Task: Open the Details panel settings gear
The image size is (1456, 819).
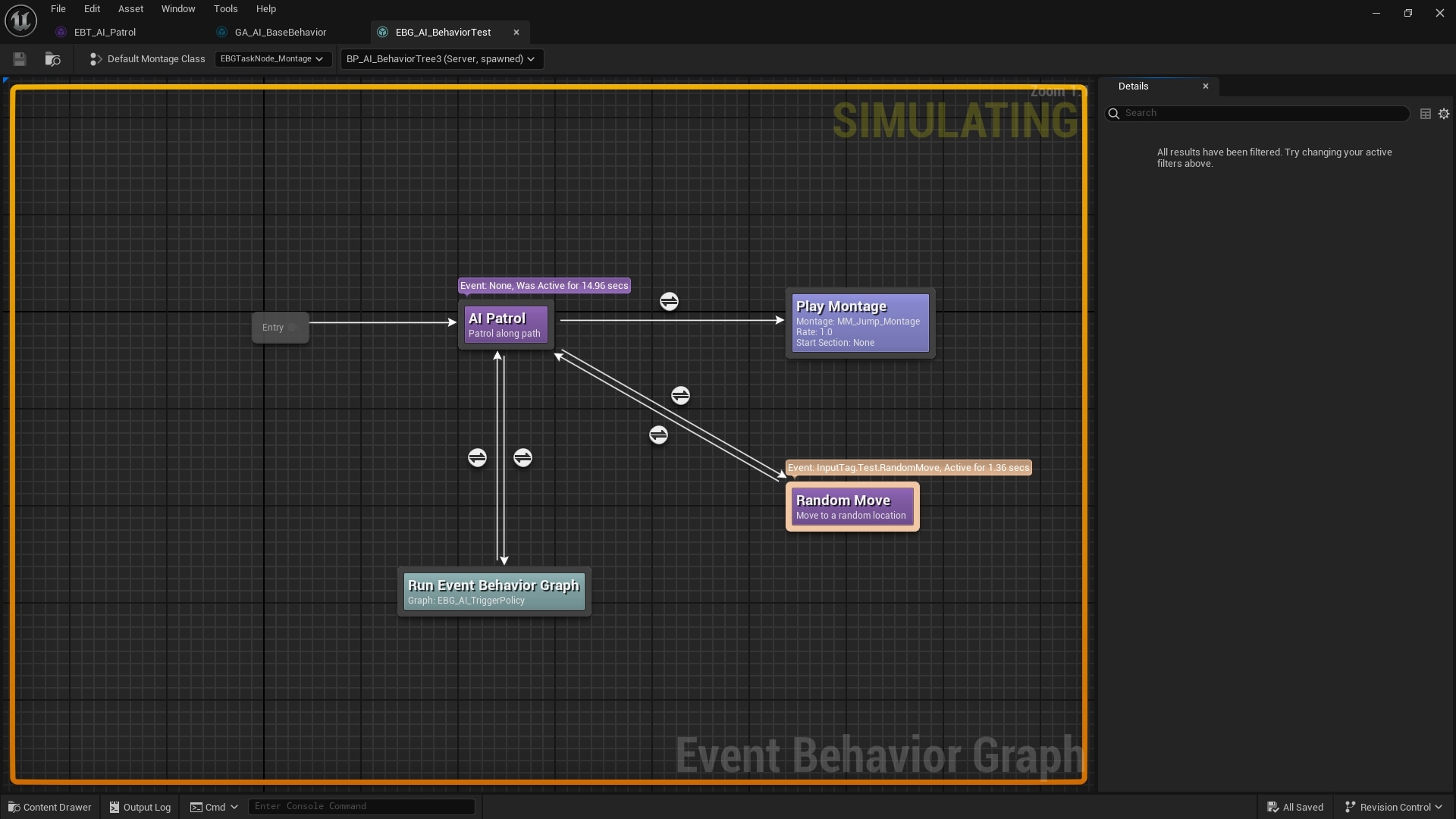Action: pyautogui.click(x=1444, y=113)
